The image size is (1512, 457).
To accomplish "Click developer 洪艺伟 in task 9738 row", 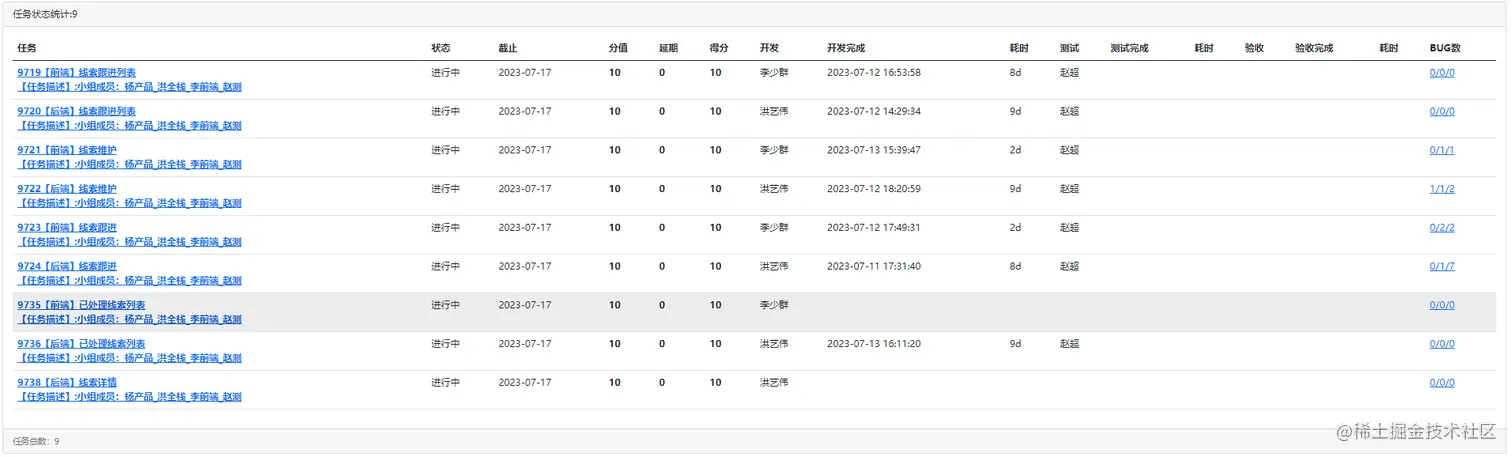I will click(774, 383).
